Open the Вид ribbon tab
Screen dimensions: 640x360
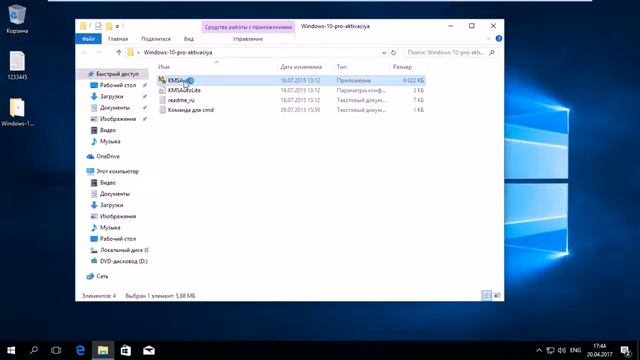[x=189, y=39]
